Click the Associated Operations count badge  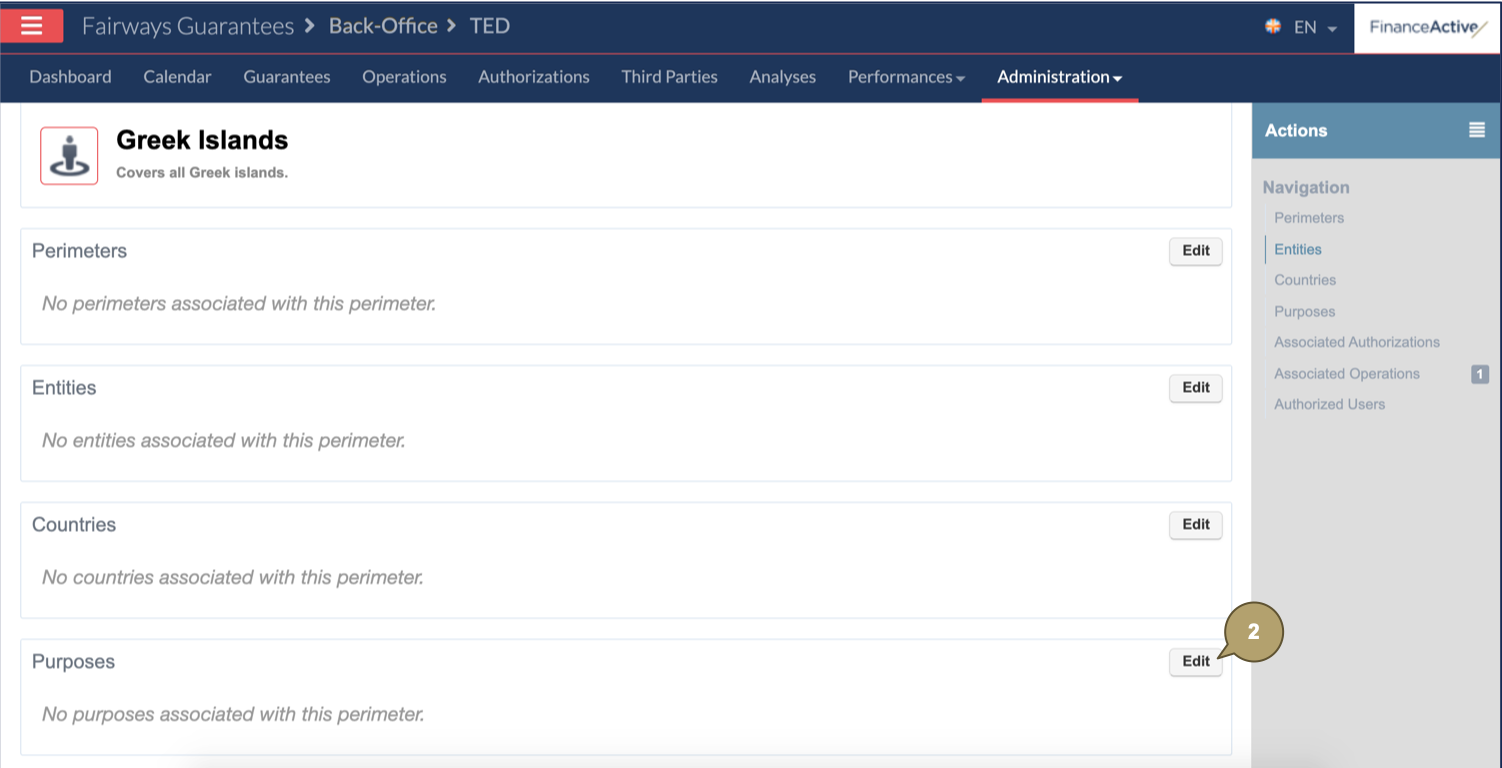[1480, 374]
